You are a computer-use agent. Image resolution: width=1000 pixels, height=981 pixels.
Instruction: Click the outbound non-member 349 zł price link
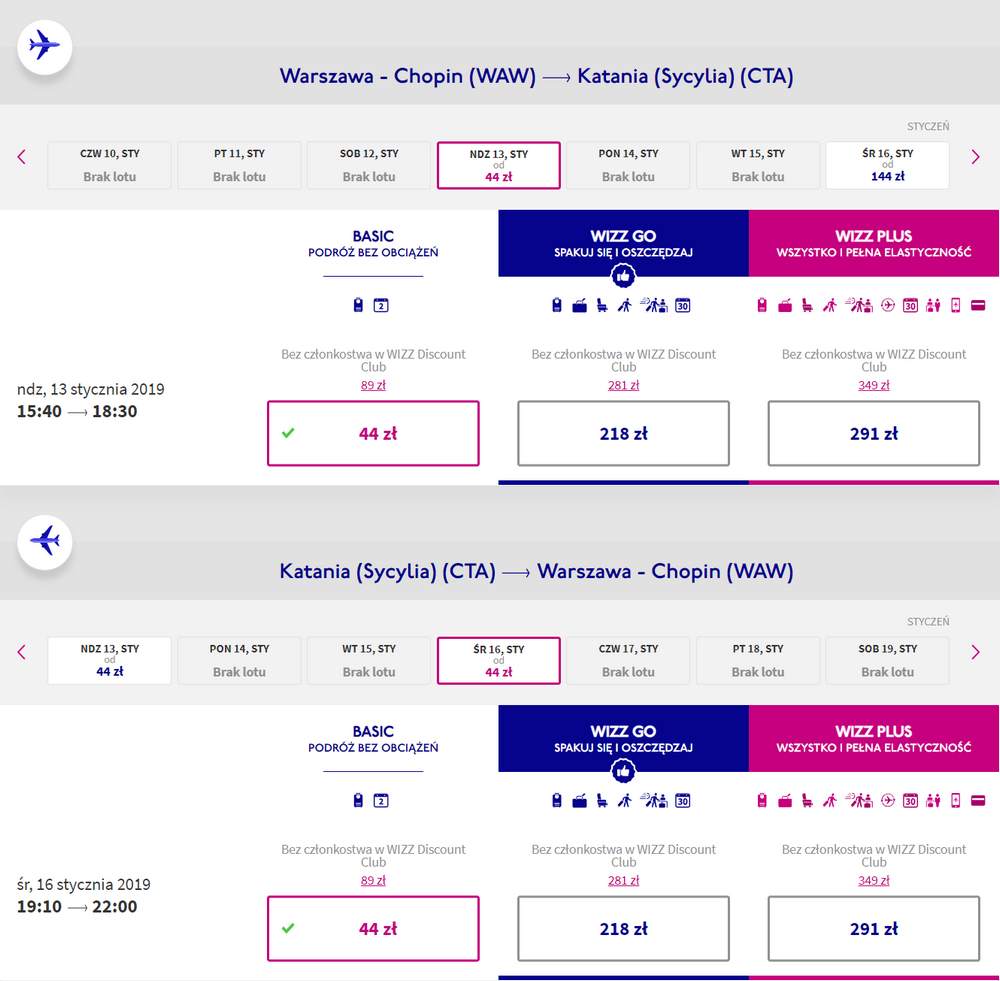pyautogui.click(x=874, y=385)
